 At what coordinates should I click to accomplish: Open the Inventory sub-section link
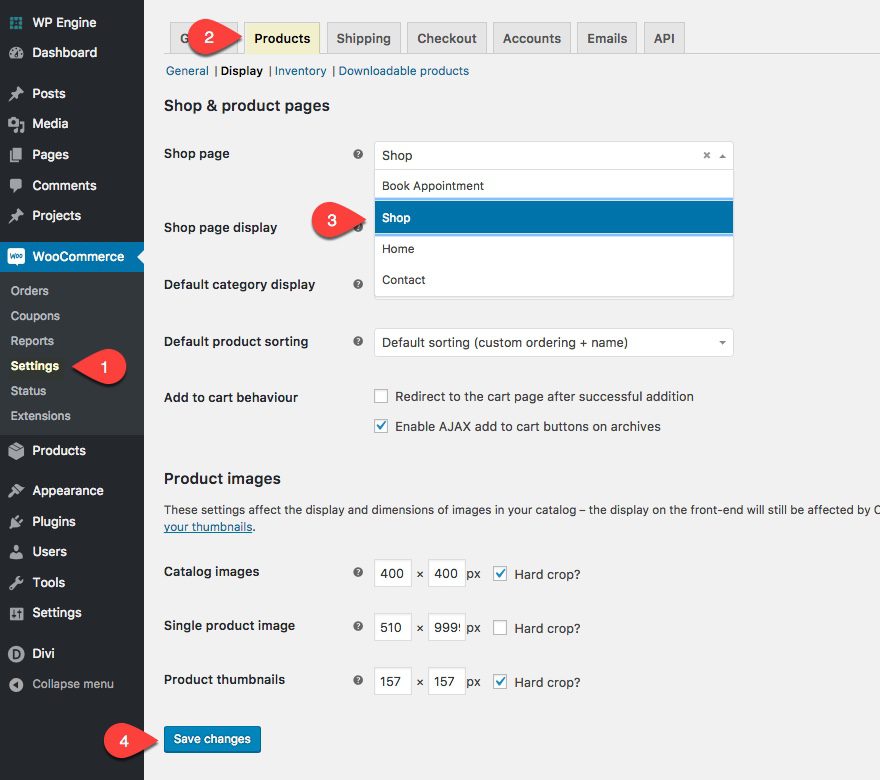pyautogui.click(x=300, y=71)
